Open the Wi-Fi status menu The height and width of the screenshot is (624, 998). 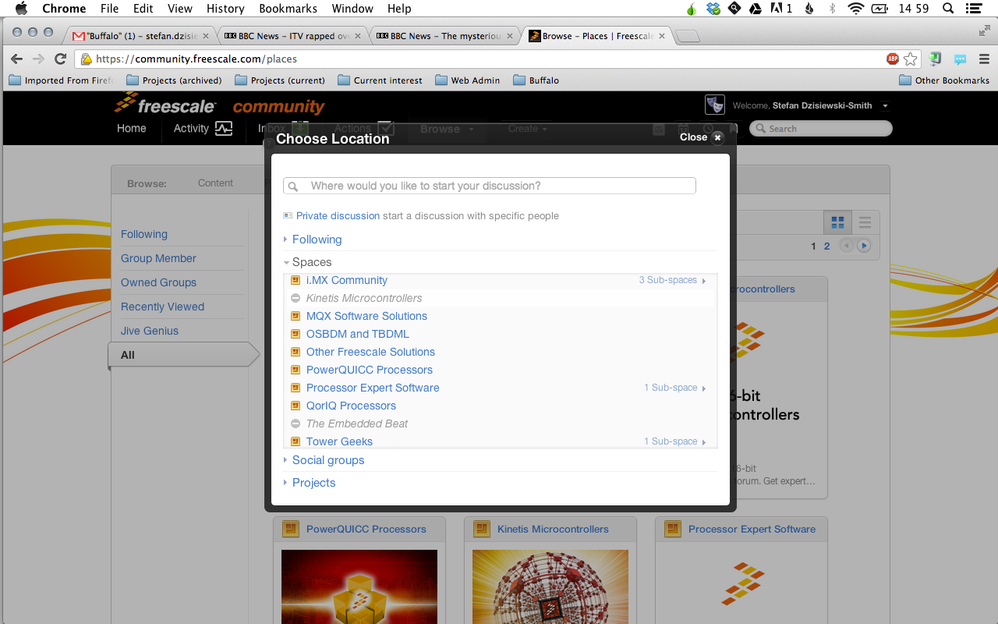pos(855,8)
